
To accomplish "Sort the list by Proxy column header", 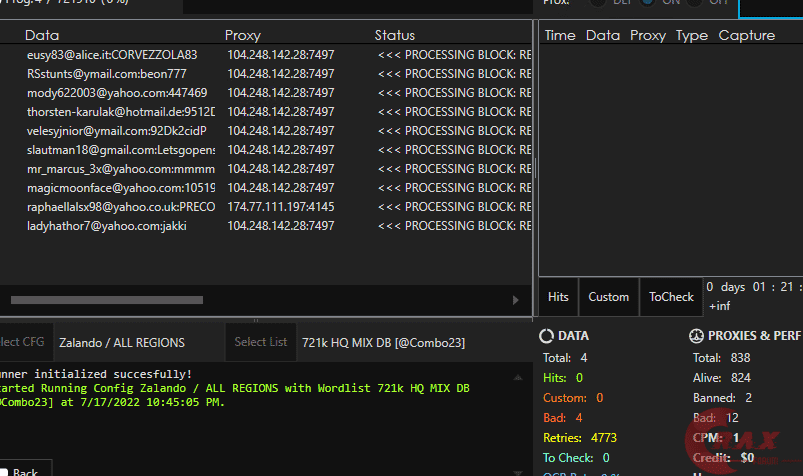I will coord(243,35).
